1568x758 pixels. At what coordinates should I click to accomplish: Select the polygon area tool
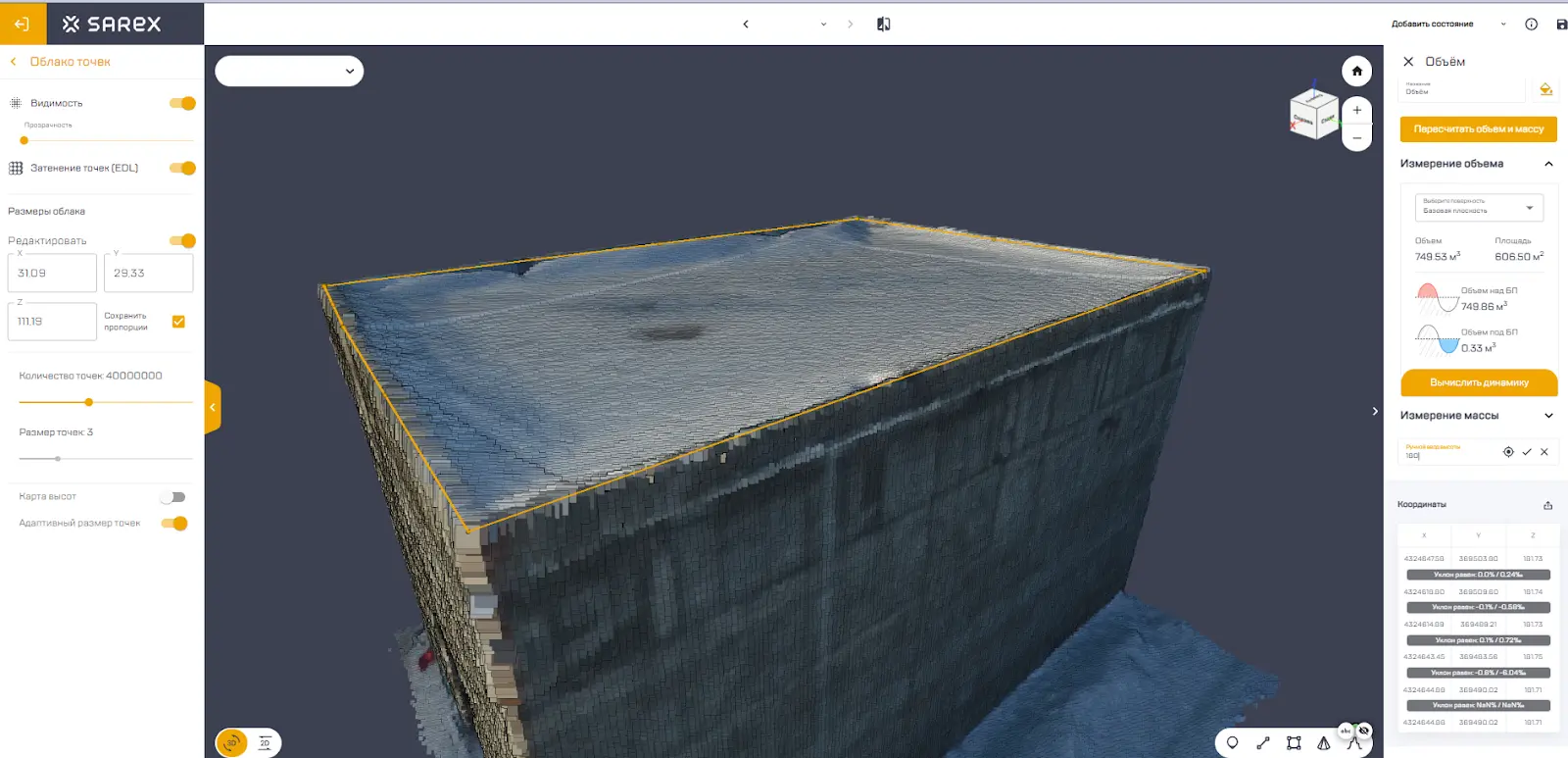pos(1294,743)
